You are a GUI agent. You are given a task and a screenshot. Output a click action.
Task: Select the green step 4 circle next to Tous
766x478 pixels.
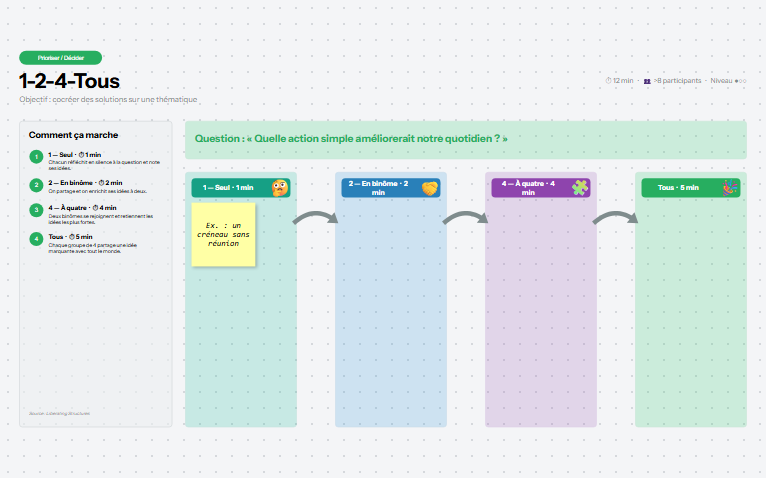pos(36,239)
